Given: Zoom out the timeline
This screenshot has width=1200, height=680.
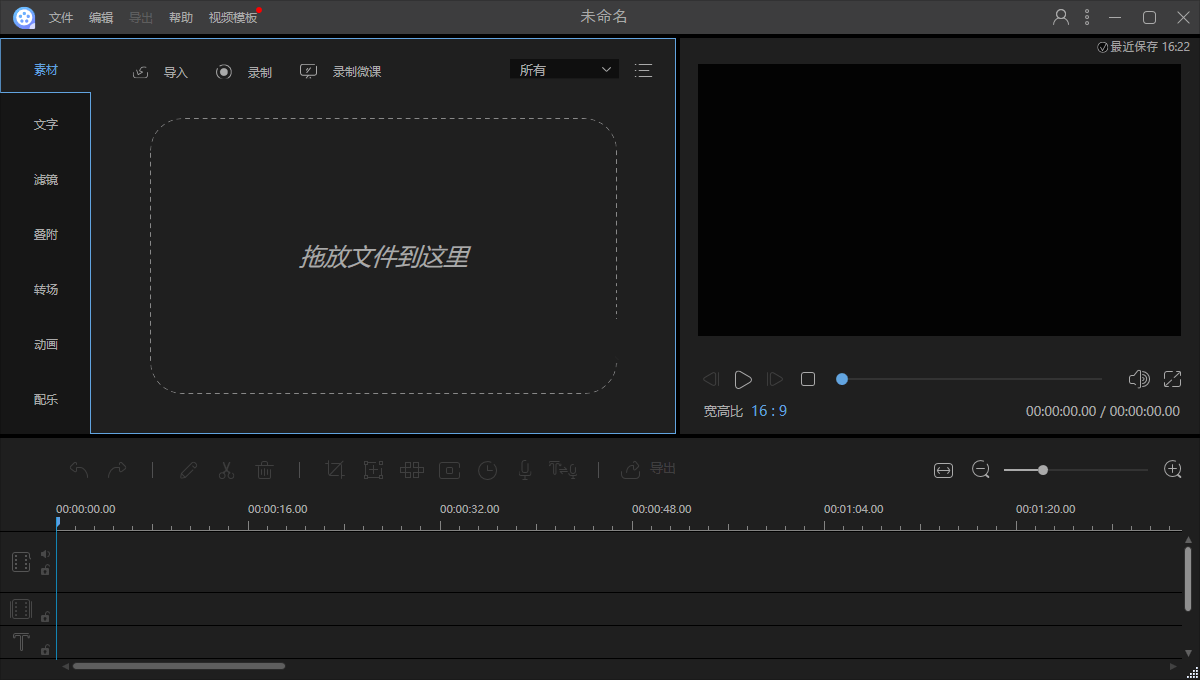Looking at the screenshot, I should (981, 470).
